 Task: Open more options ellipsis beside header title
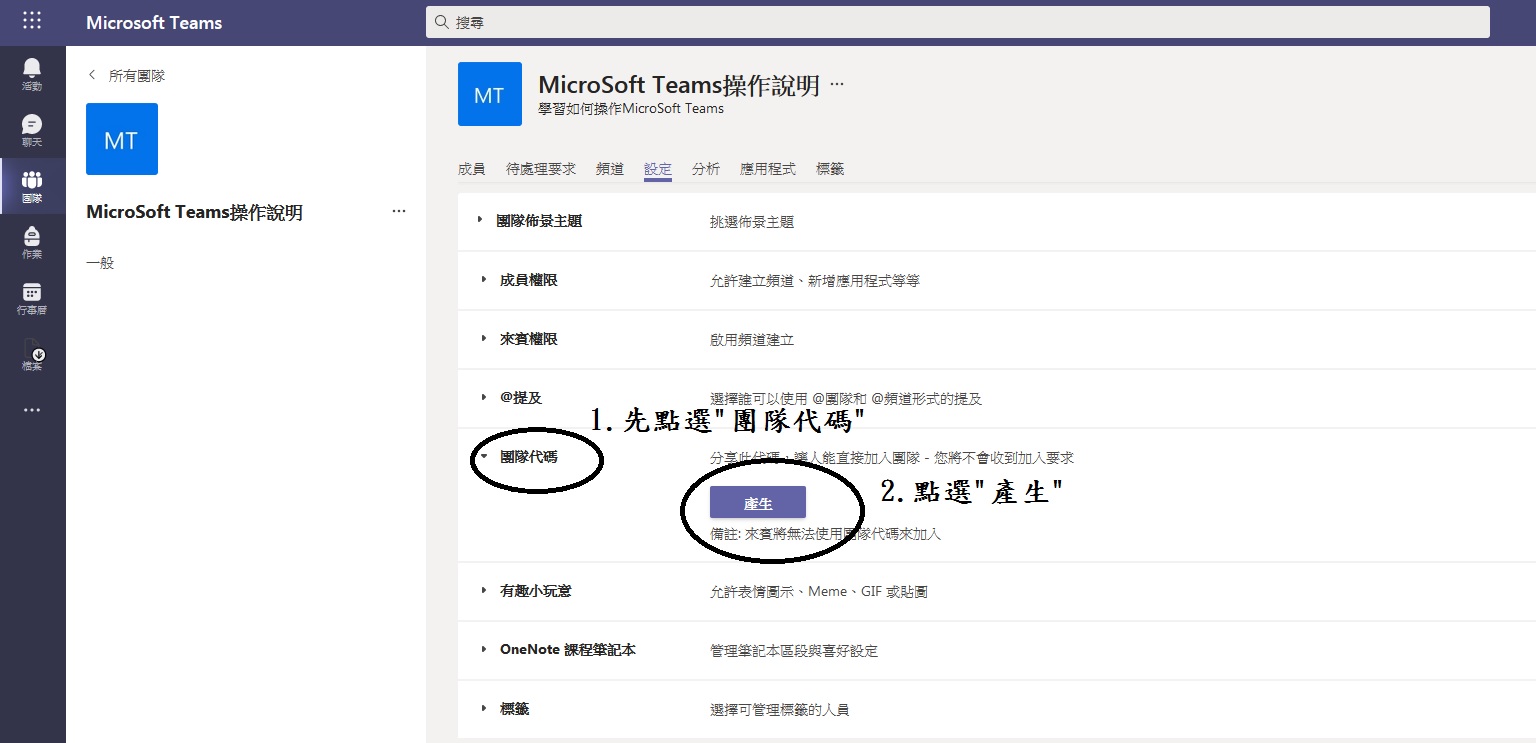point(837,85)
